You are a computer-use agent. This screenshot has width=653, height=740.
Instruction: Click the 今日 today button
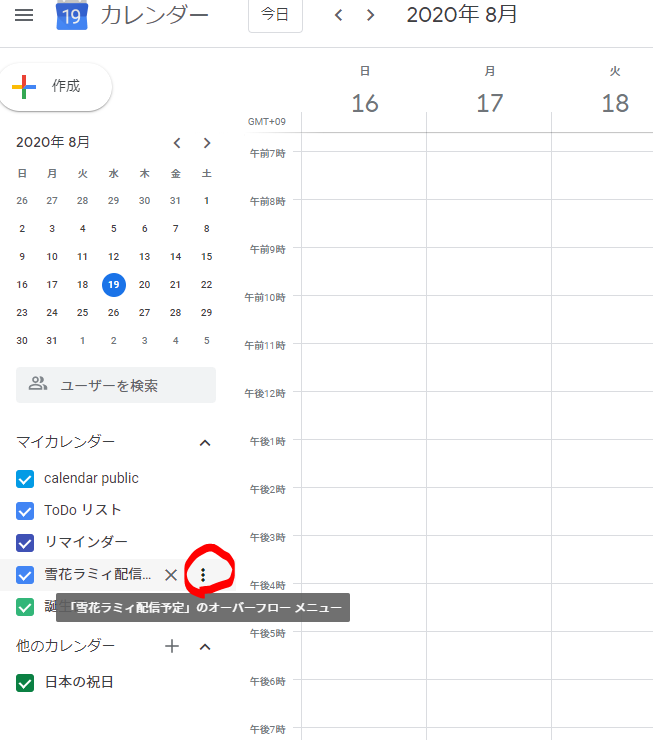pos(275,15)
